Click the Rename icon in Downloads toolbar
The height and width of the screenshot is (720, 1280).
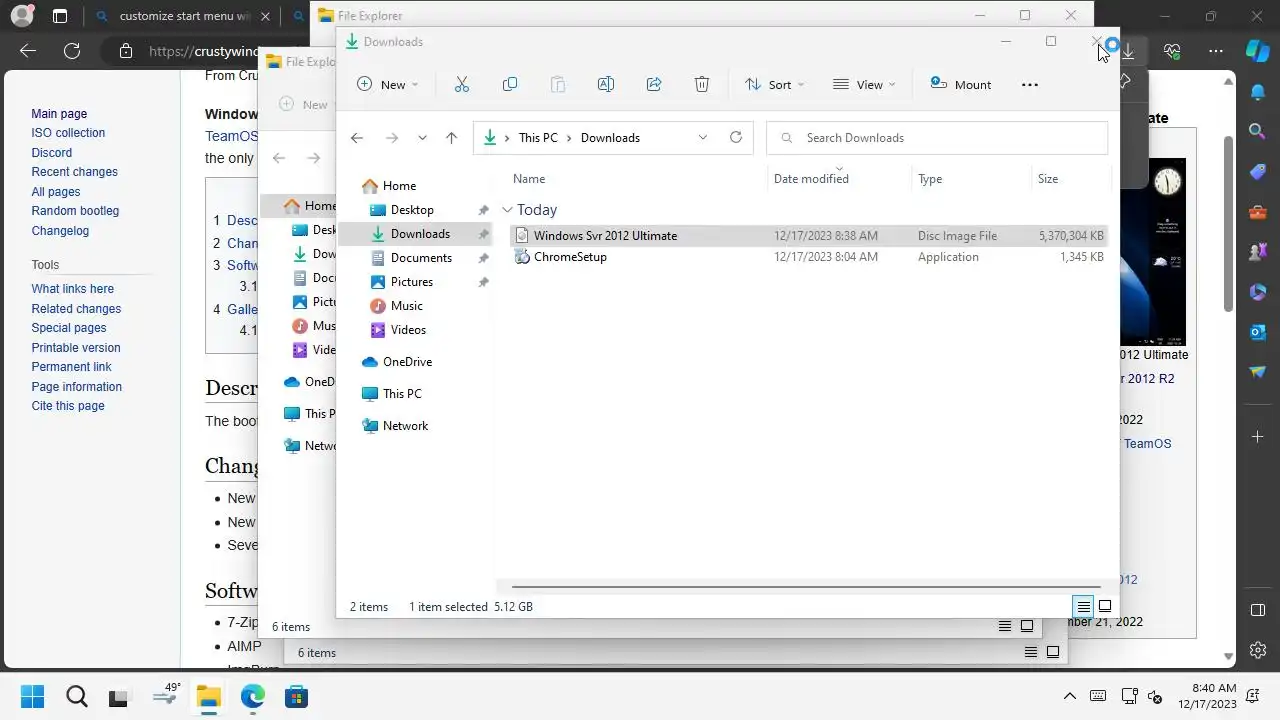pos(606,85)
